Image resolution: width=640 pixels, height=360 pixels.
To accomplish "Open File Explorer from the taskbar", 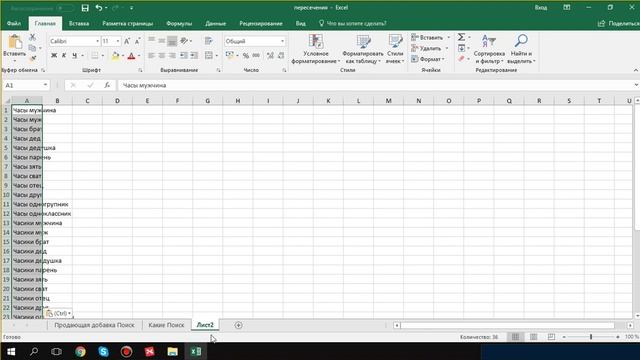I will pos(173,351).
